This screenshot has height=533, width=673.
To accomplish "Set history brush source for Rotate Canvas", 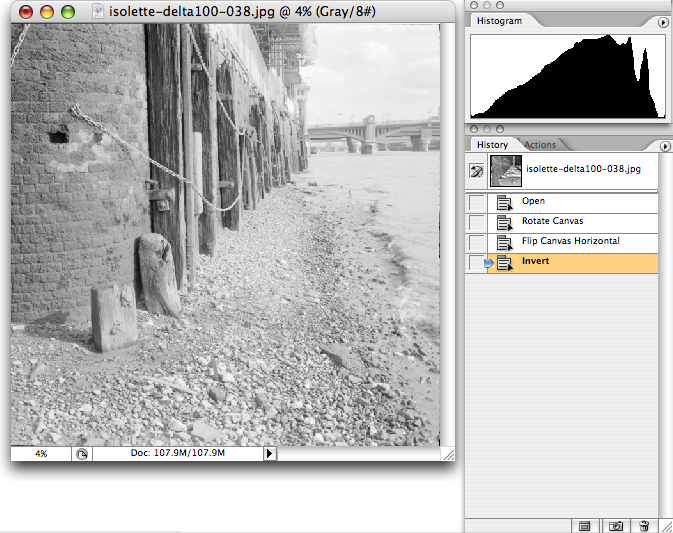I will (x=476, y=222).
